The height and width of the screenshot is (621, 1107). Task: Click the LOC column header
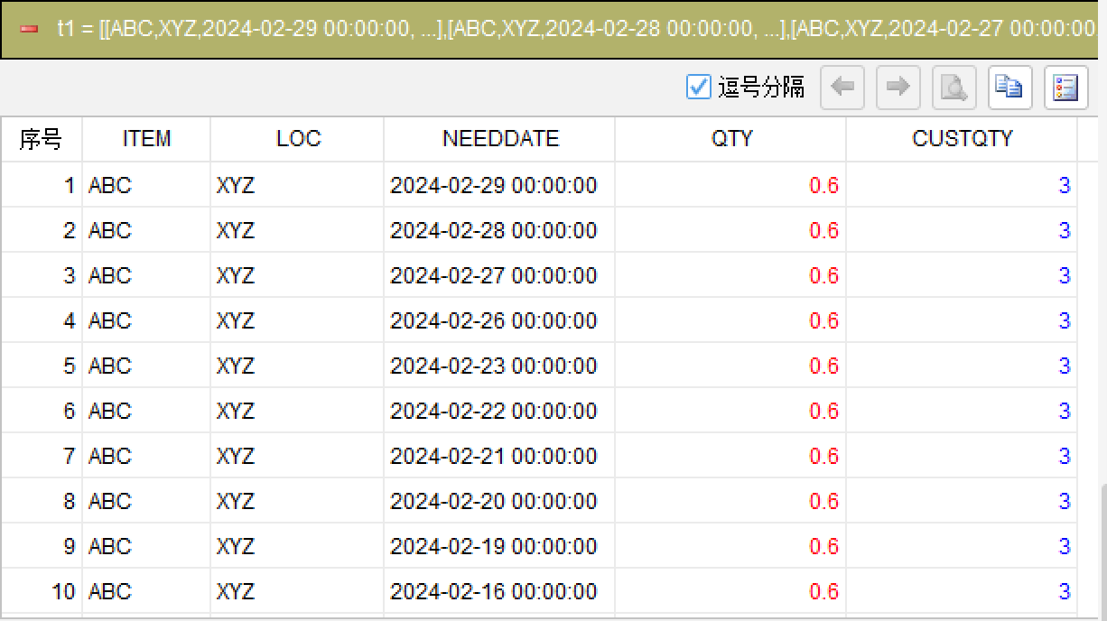[297, 139]
